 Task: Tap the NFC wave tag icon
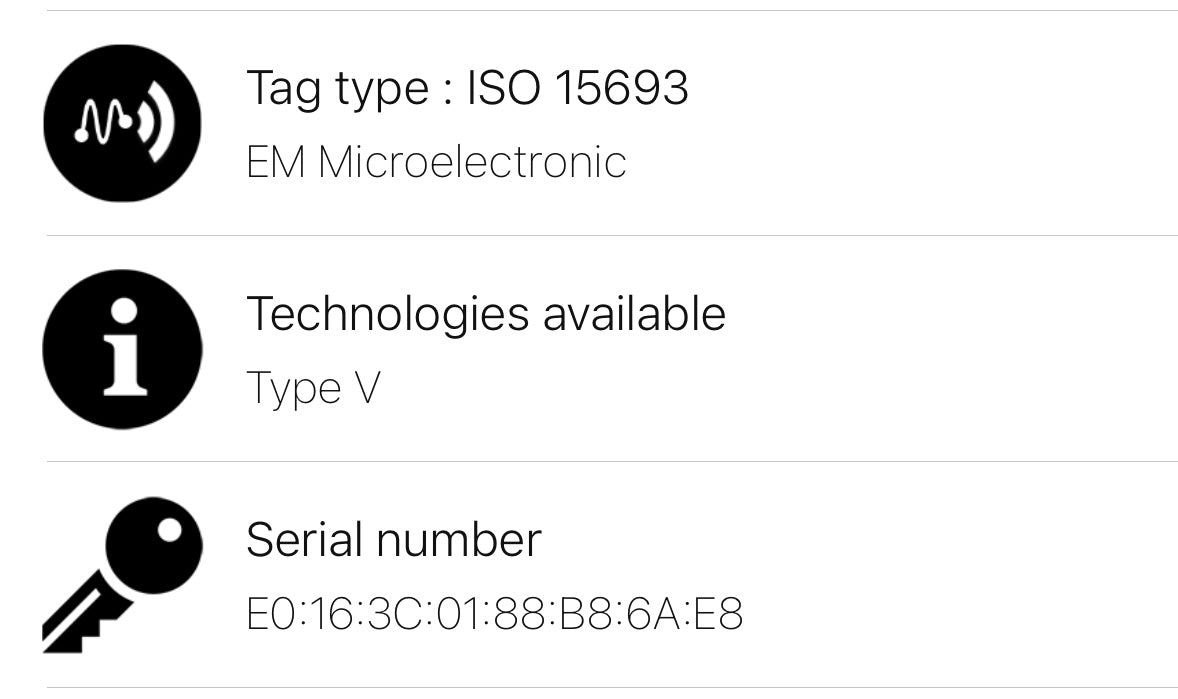[122, 124]
